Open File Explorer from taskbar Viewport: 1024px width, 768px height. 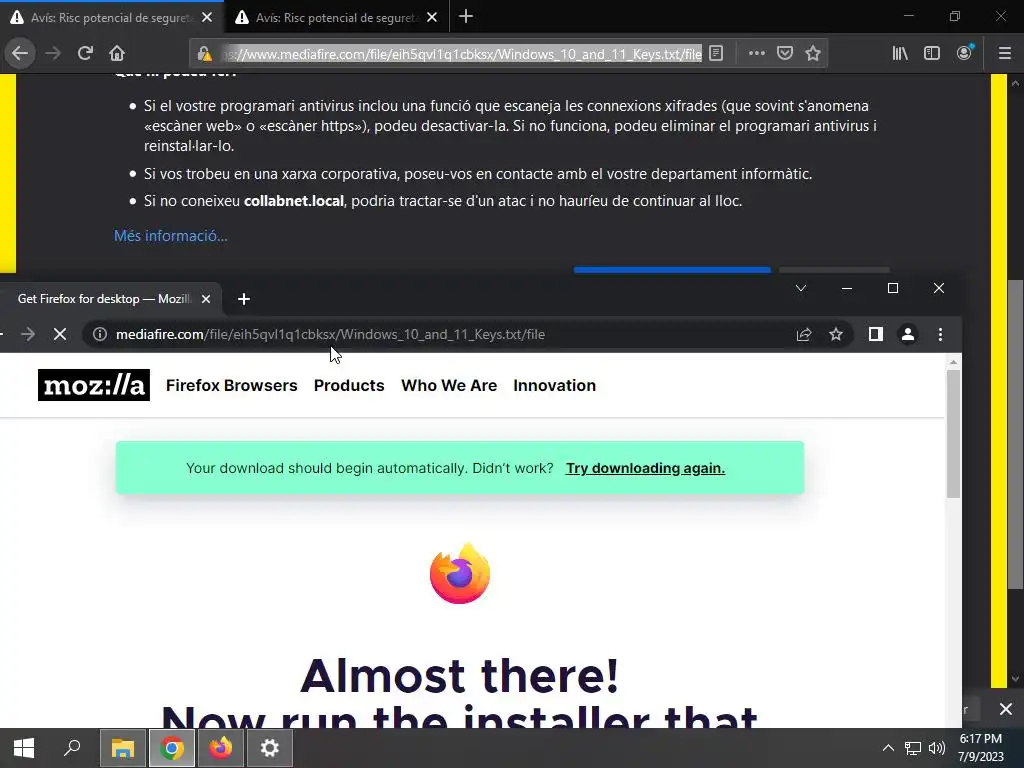click(122, 748)
